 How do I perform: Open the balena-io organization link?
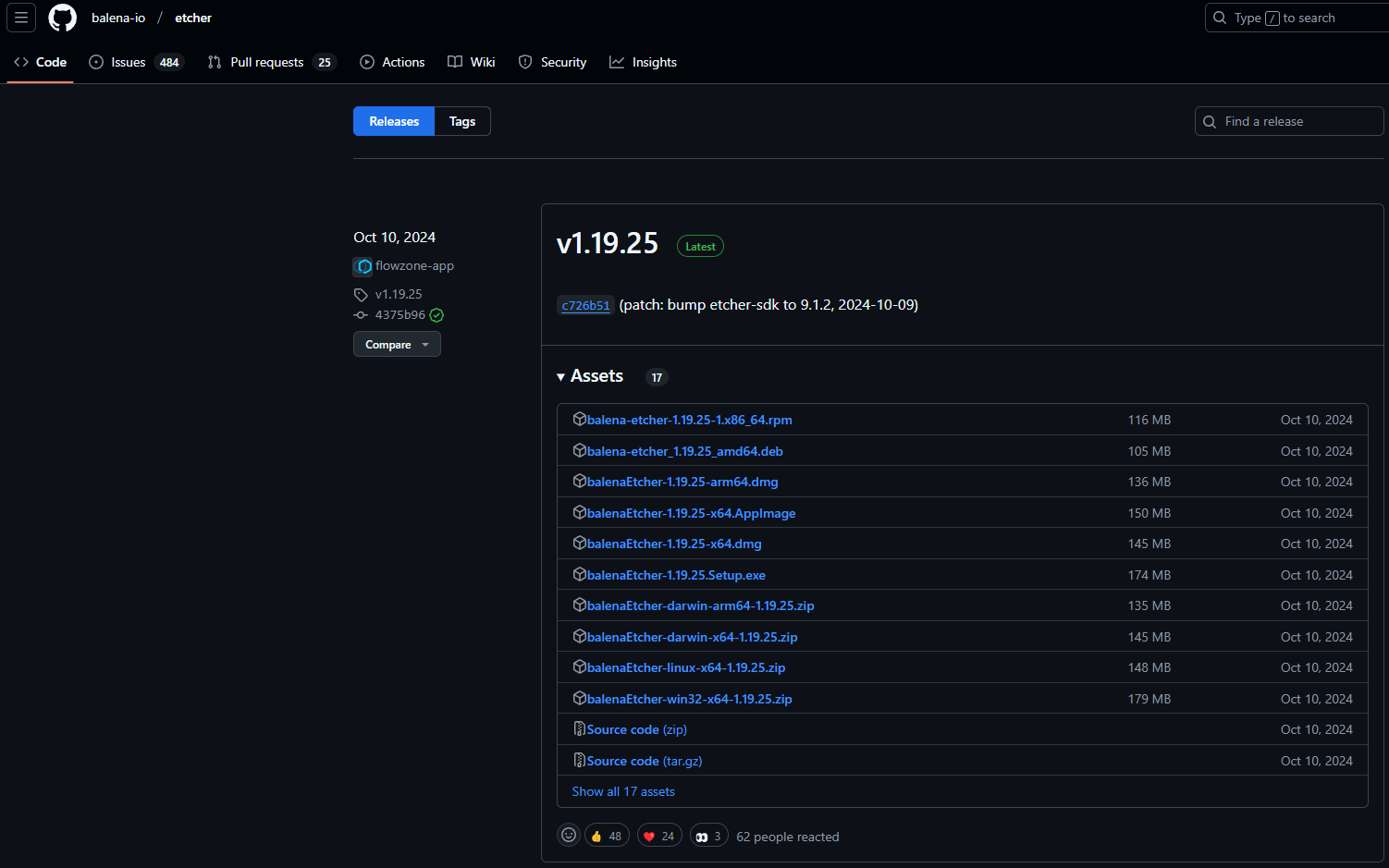[118, 18]
